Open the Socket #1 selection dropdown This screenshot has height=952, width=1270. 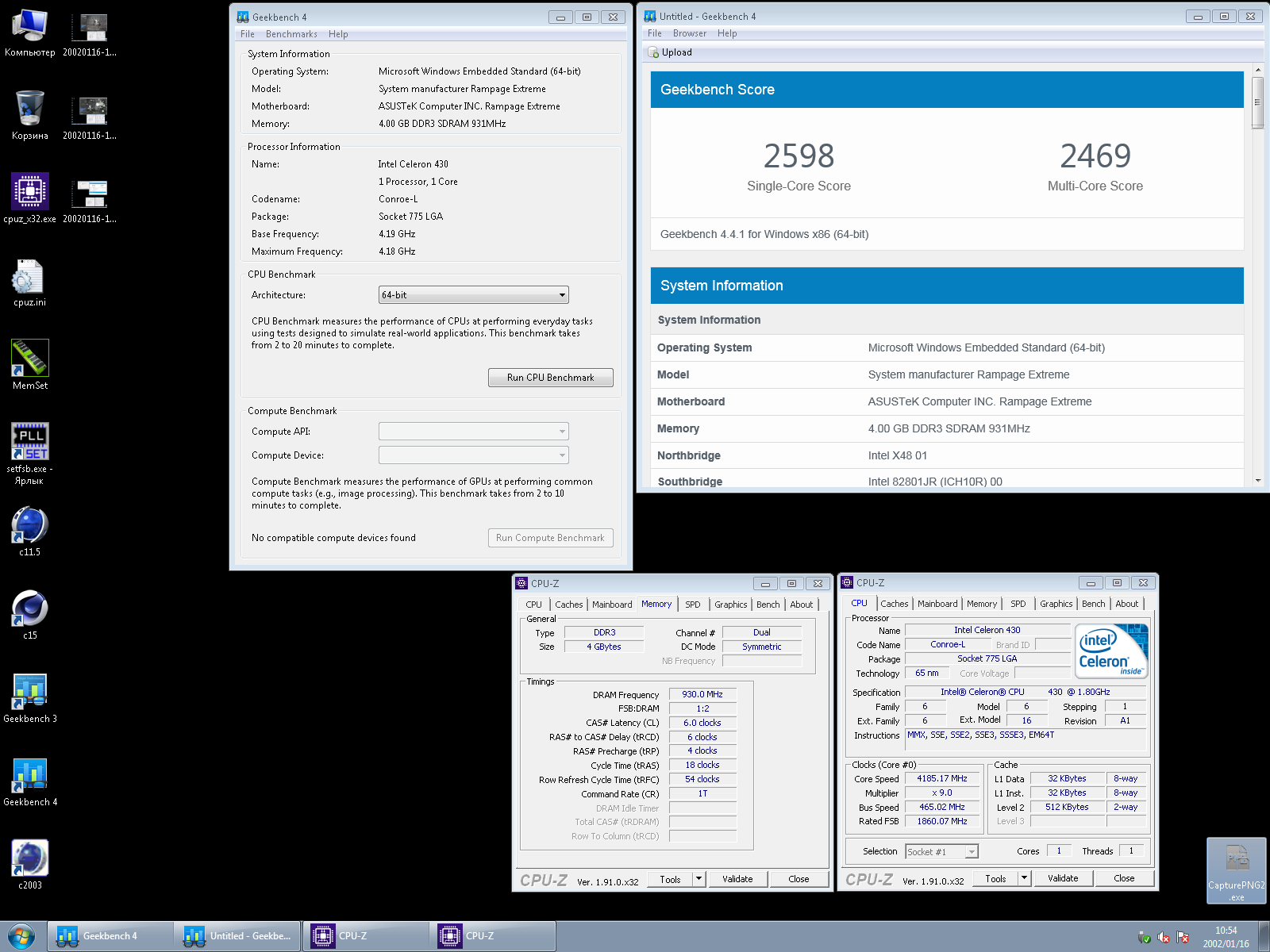[941, 852]
